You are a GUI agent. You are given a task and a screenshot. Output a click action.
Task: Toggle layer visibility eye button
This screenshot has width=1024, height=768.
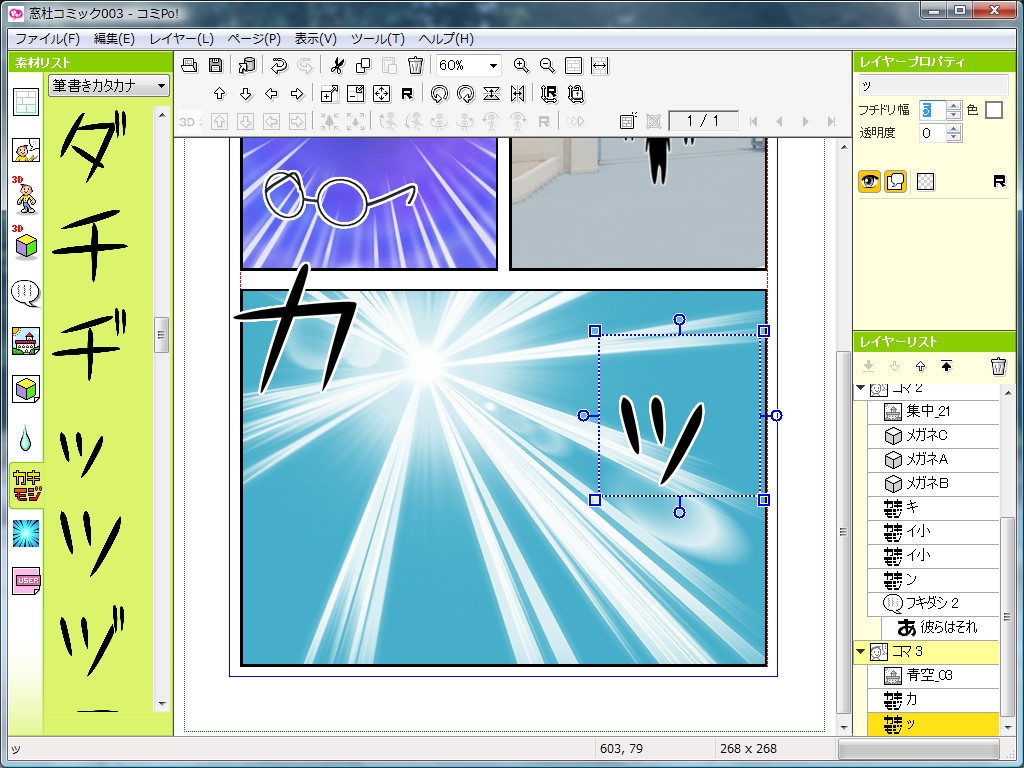869,182
